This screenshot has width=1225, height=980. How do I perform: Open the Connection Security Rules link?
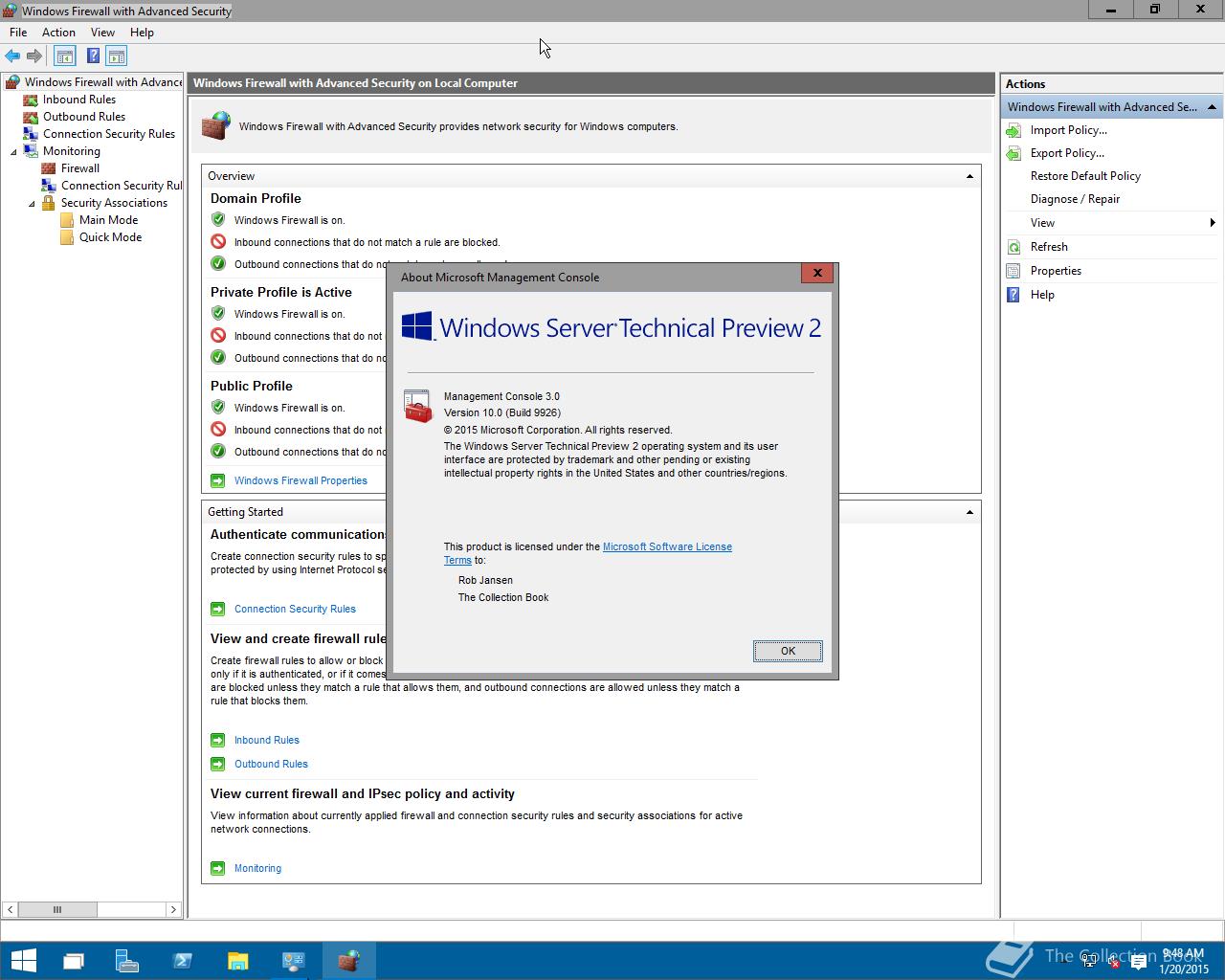[x=295, y=609]
